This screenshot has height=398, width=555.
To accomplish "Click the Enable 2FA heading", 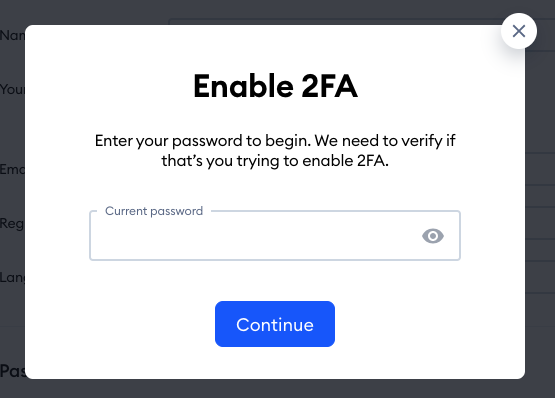I will (275, 86).
